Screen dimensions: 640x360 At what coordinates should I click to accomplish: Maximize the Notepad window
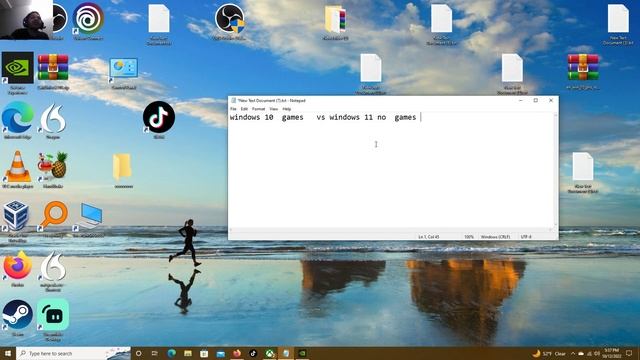(536, 100)
